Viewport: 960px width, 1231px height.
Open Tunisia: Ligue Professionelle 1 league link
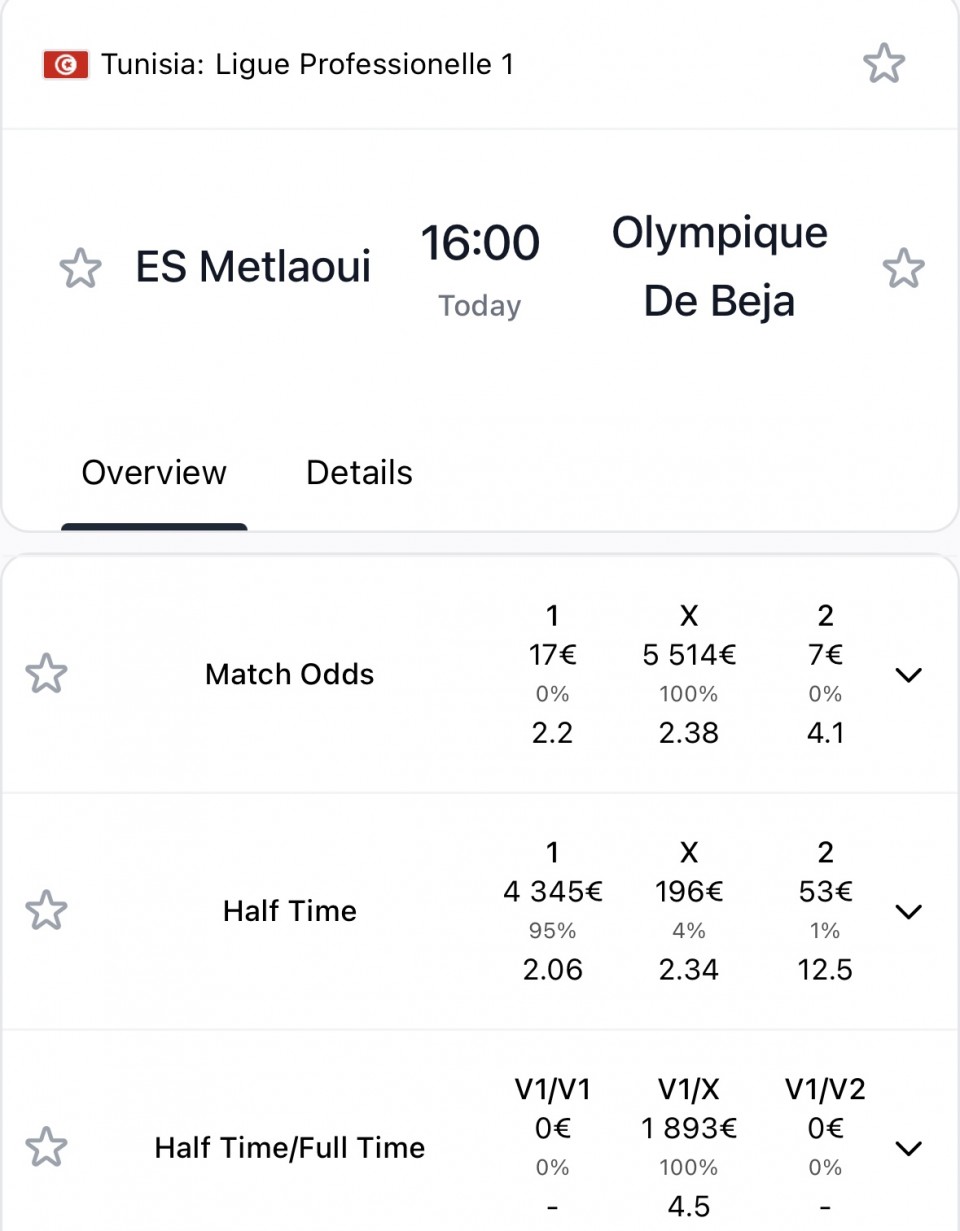308,65
